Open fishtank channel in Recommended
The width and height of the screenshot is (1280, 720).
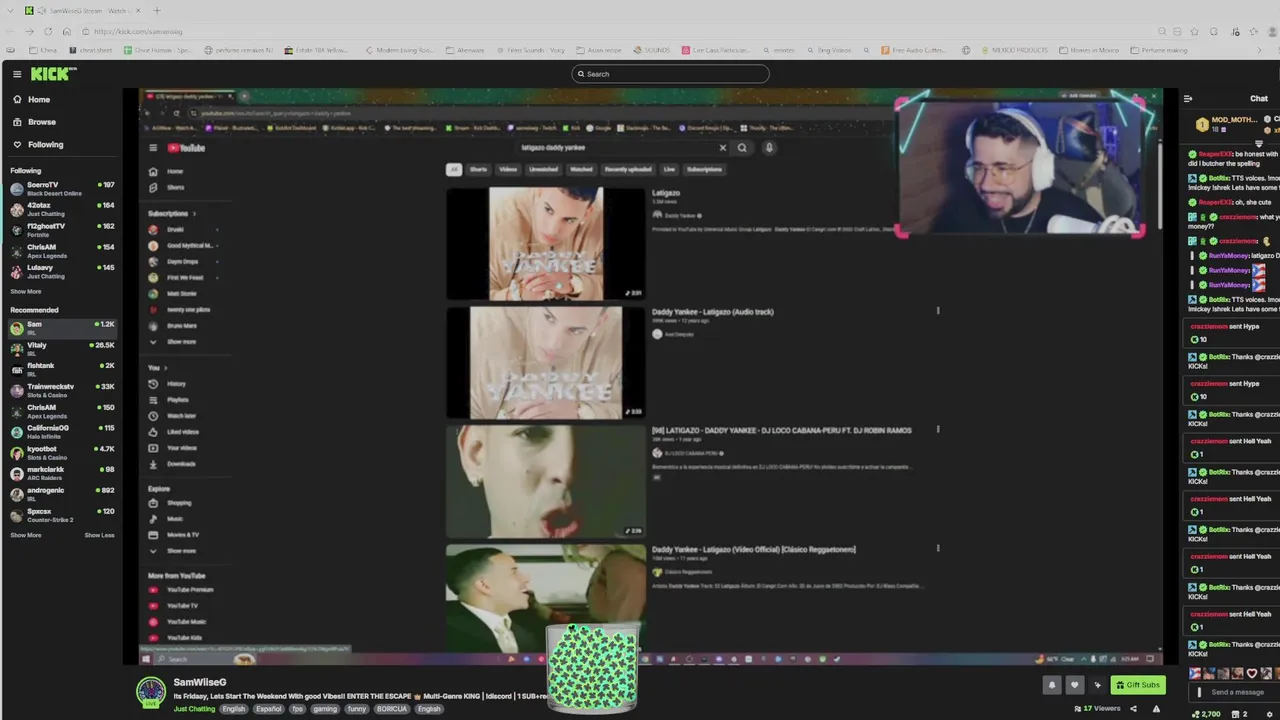(x=62, y=369)
